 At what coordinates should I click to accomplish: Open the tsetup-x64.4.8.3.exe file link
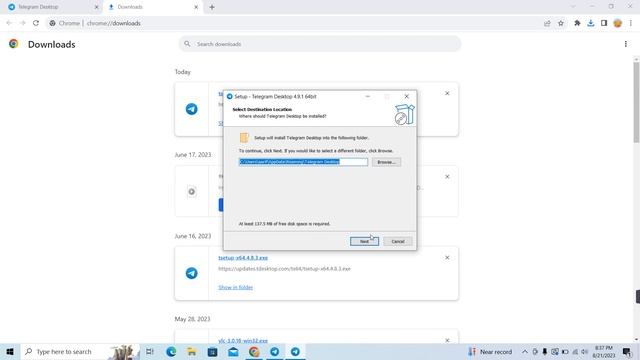[243, 258]
